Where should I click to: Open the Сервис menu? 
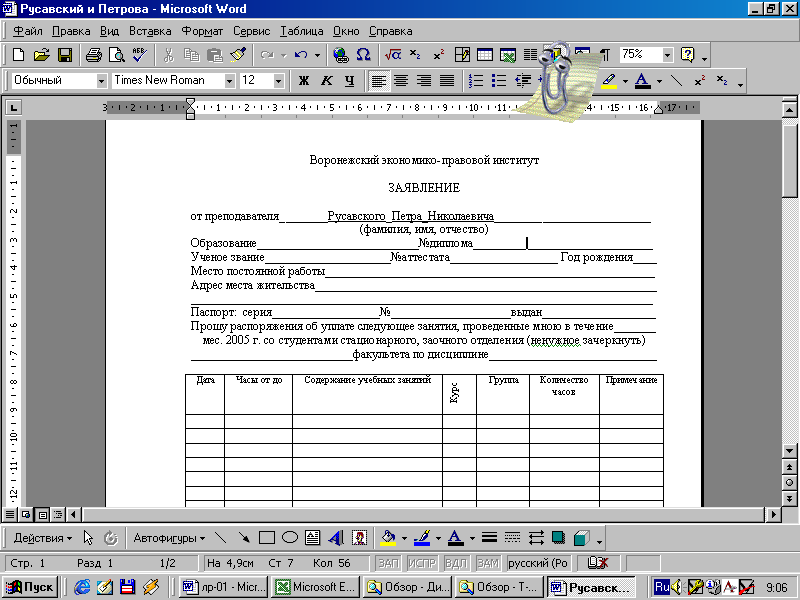(252, 31)
